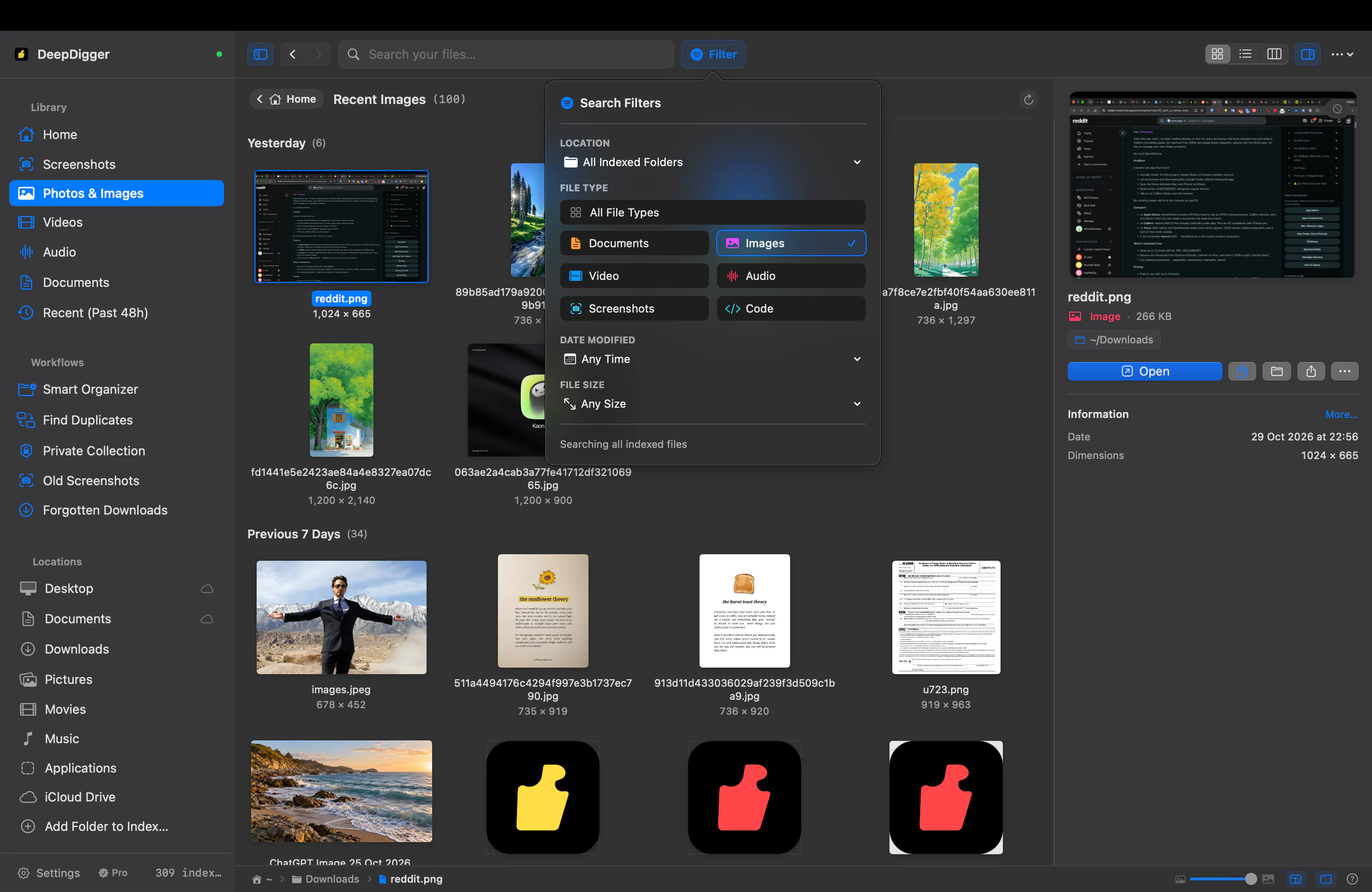Switch to list view layout

(1245, 54)
